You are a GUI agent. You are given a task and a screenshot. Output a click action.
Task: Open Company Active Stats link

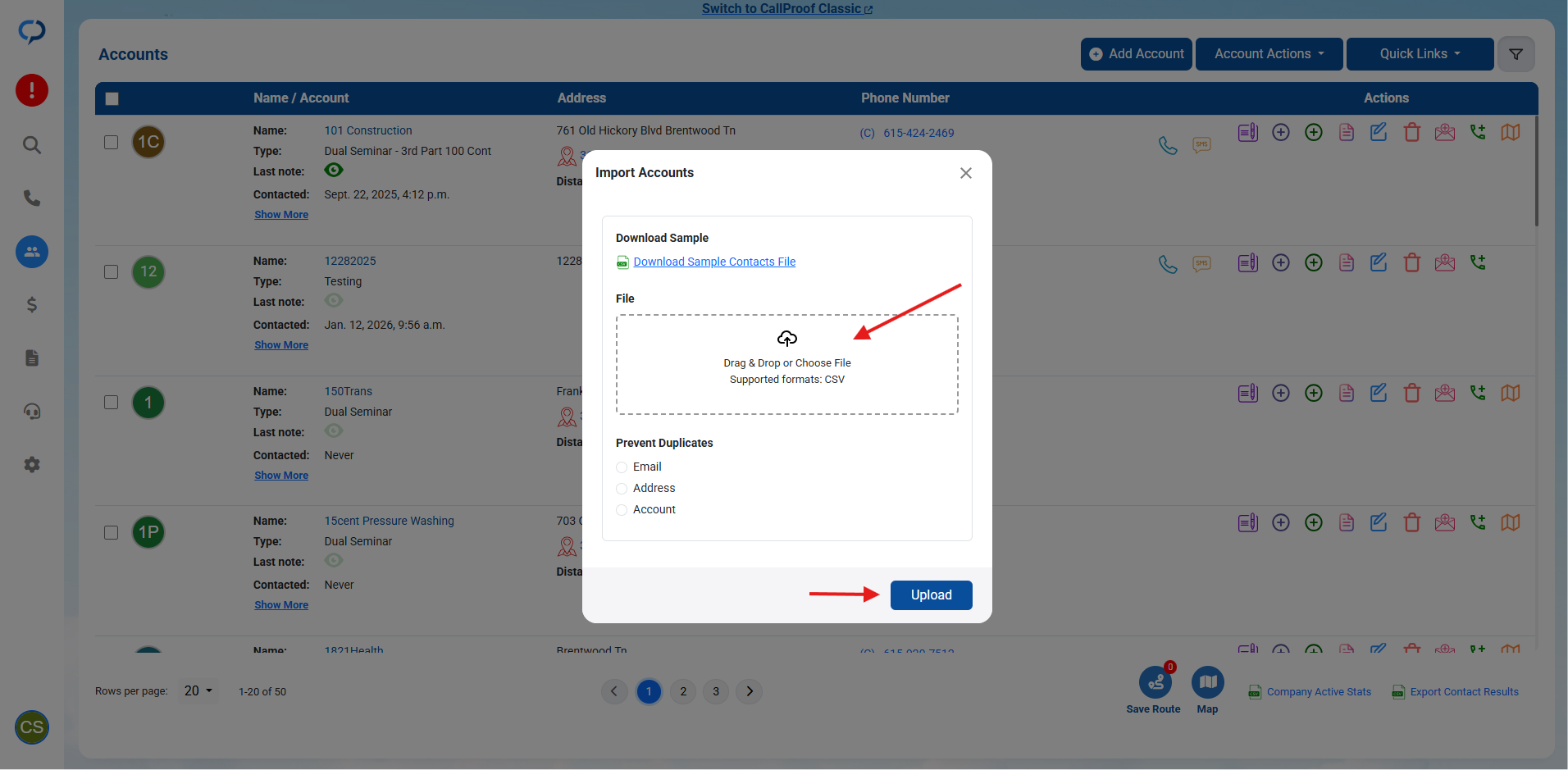click(x=1319, y=692)
